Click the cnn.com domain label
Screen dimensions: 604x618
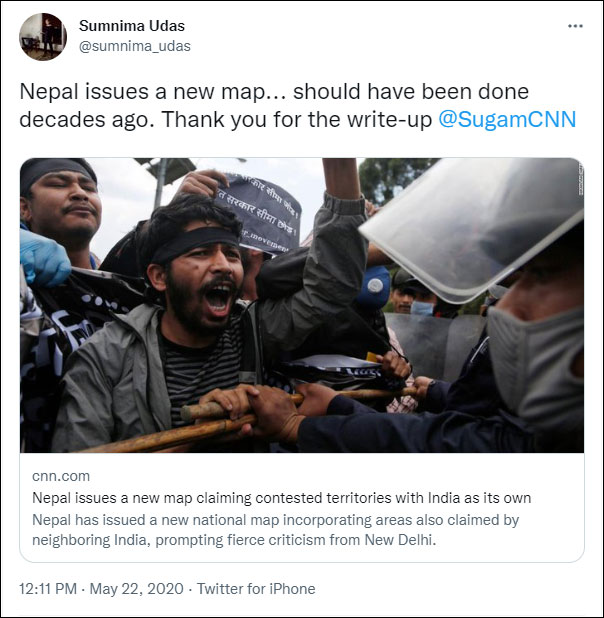point(60,477)
